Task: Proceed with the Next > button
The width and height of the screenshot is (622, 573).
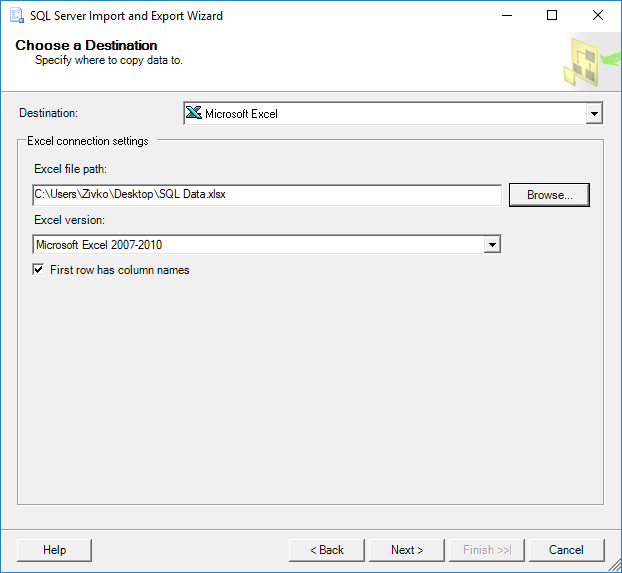Action: point(407,550)
